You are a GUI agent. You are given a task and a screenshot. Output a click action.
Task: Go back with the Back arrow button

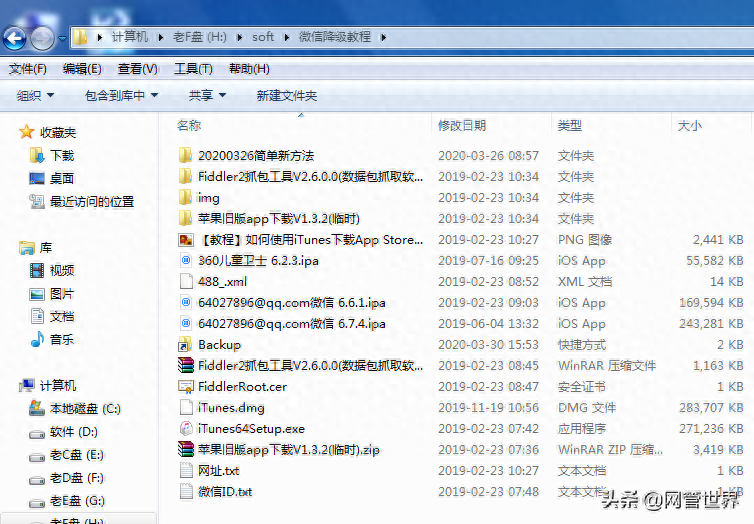point(14,38)
